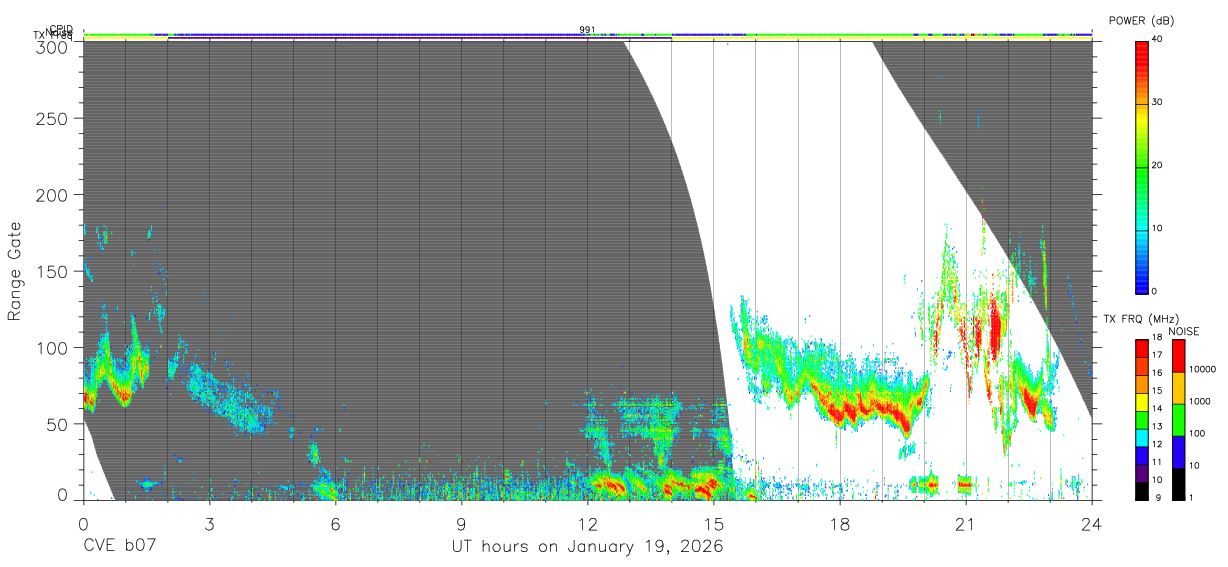Click the x-axis tick label 21
Screen dimensions: 1228x567
[965, 524]
